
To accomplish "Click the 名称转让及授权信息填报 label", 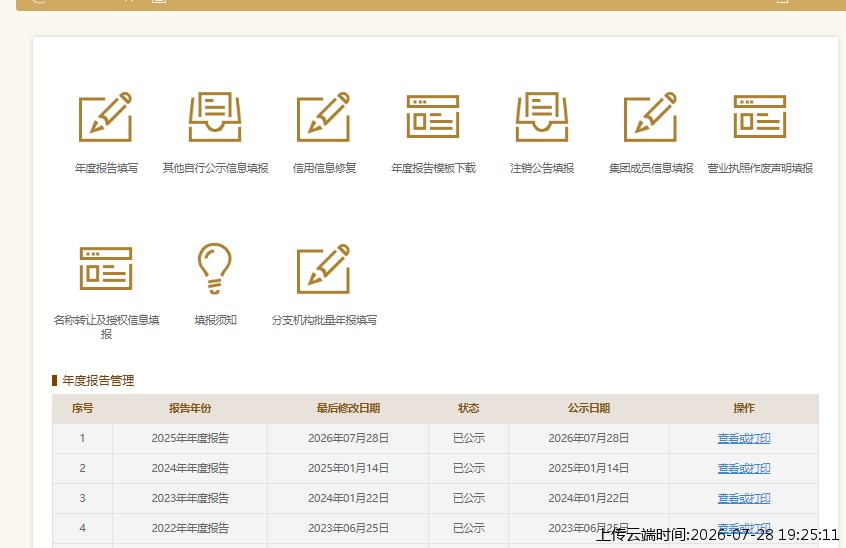I will coord(106,327).
